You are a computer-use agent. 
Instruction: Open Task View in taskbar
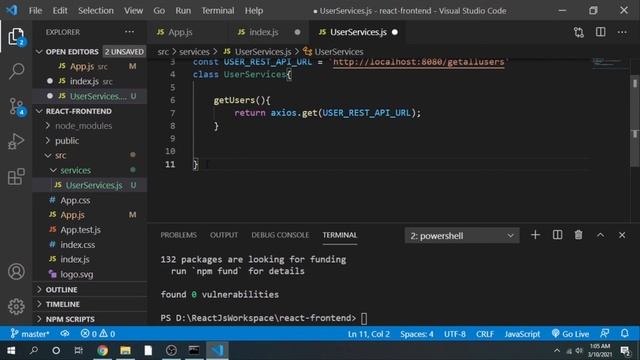78,350
